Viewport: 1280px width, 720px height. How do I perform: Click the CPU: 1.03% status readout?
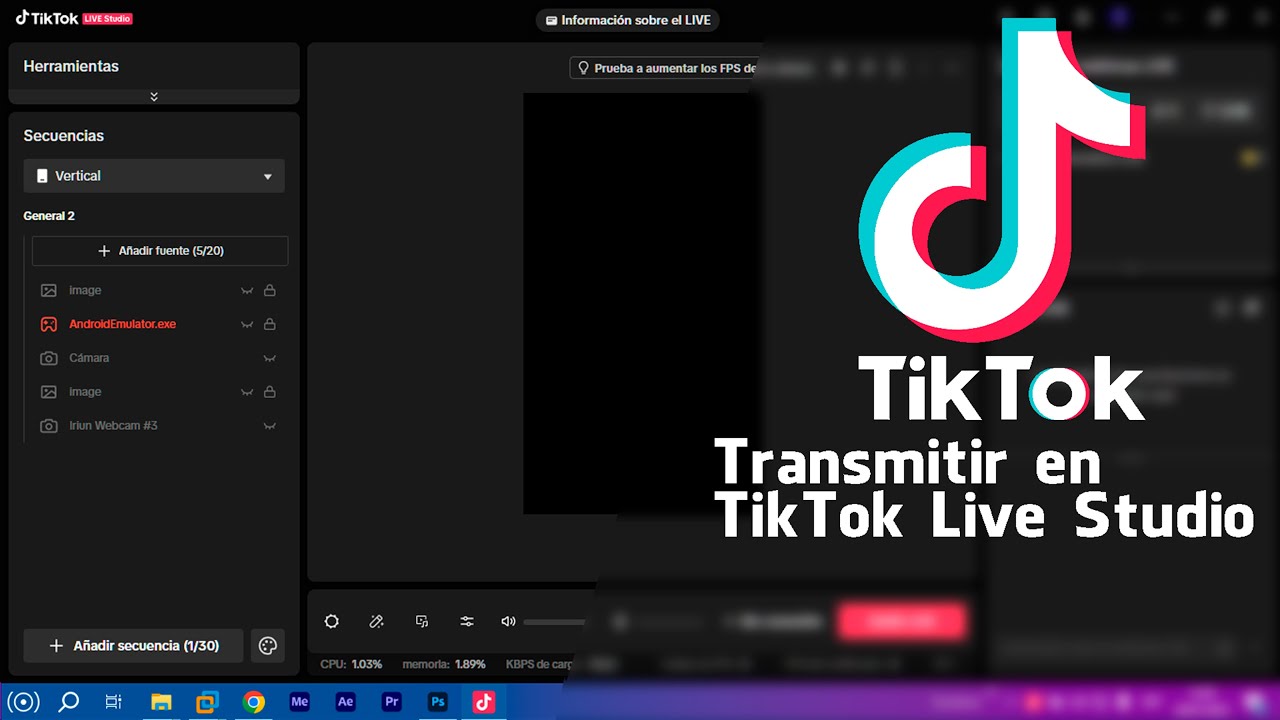[351, 664]
